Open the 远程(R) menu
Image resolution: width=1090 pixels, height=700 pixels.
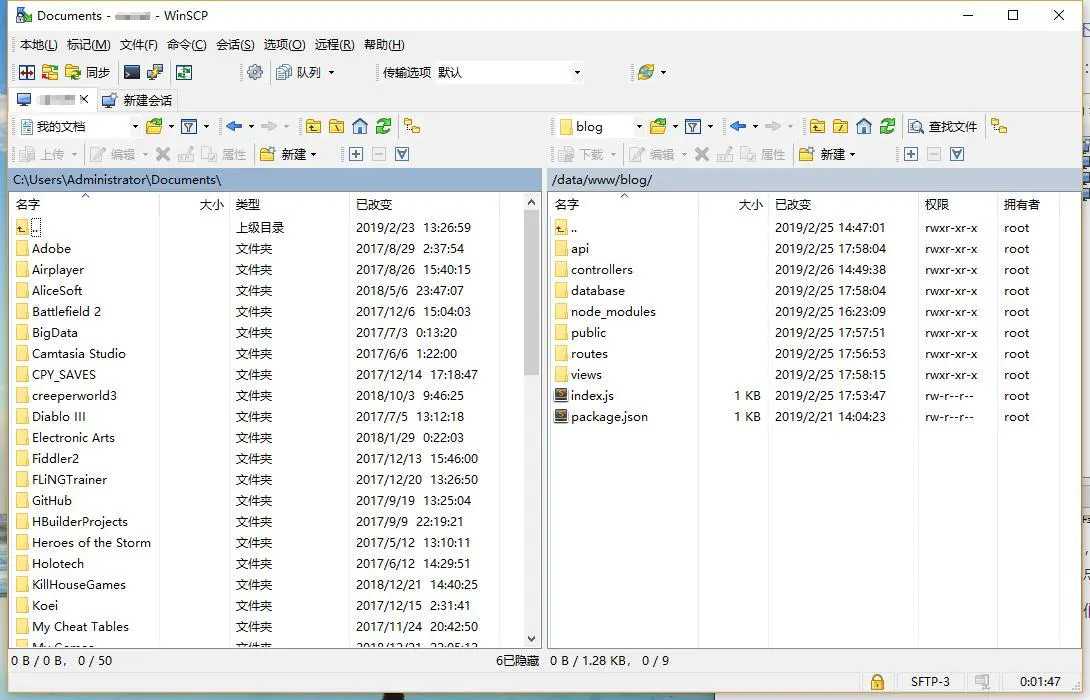pyautogui.click(x=334, y=44)
